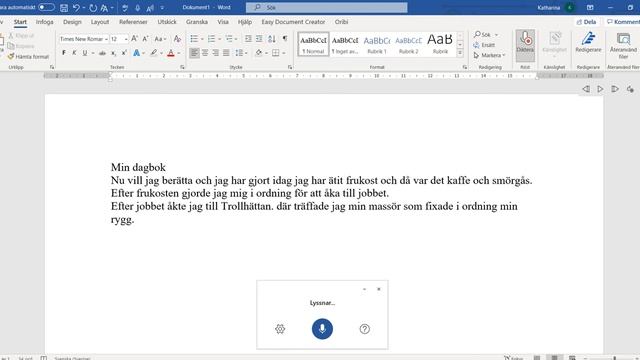Apply text effects with the blue A
This screenshot has height=360, width=640.
click(136, 53)
